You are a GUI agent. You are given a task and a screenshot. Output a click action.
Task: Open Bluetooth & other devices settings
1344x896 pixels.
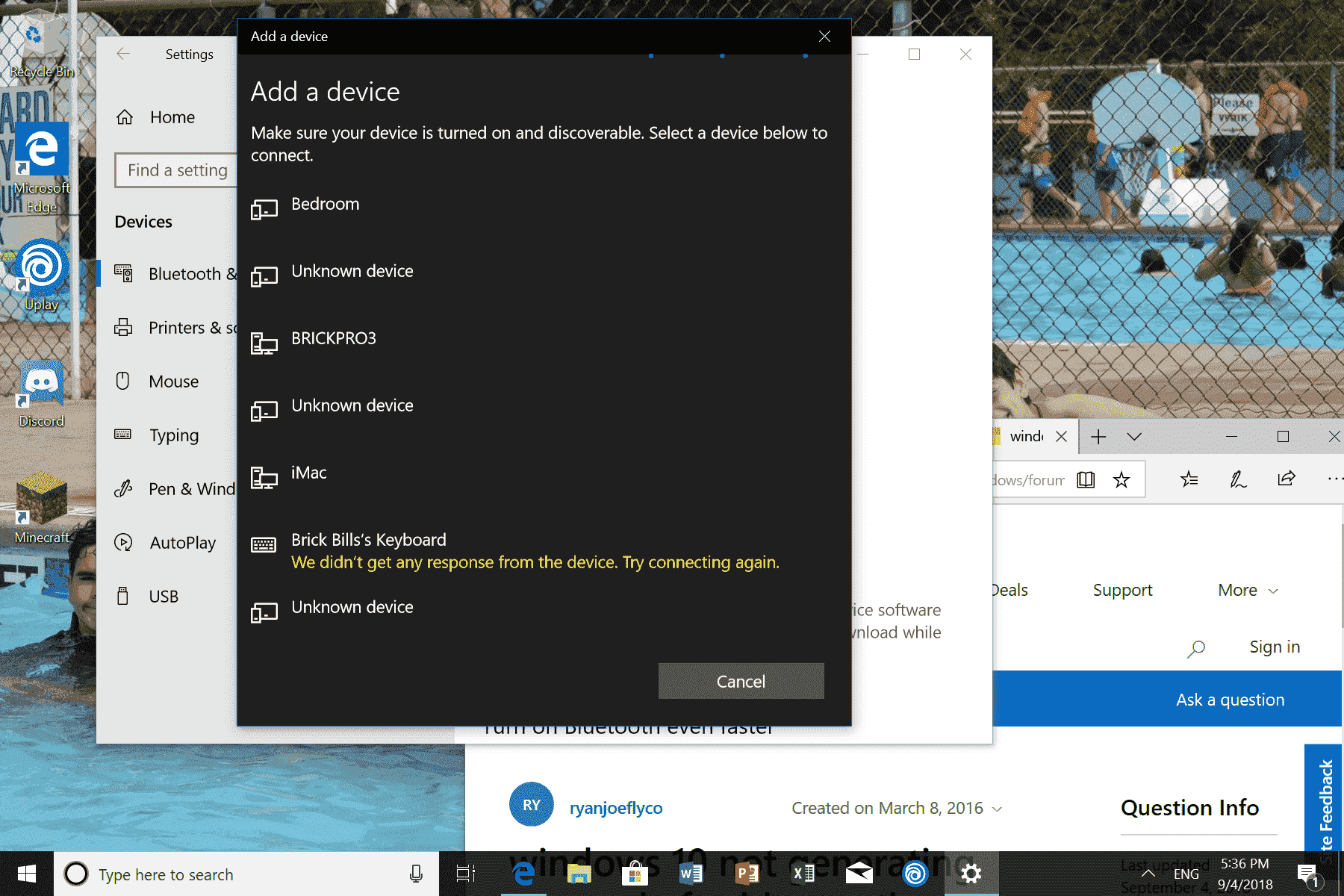point(167,274)
